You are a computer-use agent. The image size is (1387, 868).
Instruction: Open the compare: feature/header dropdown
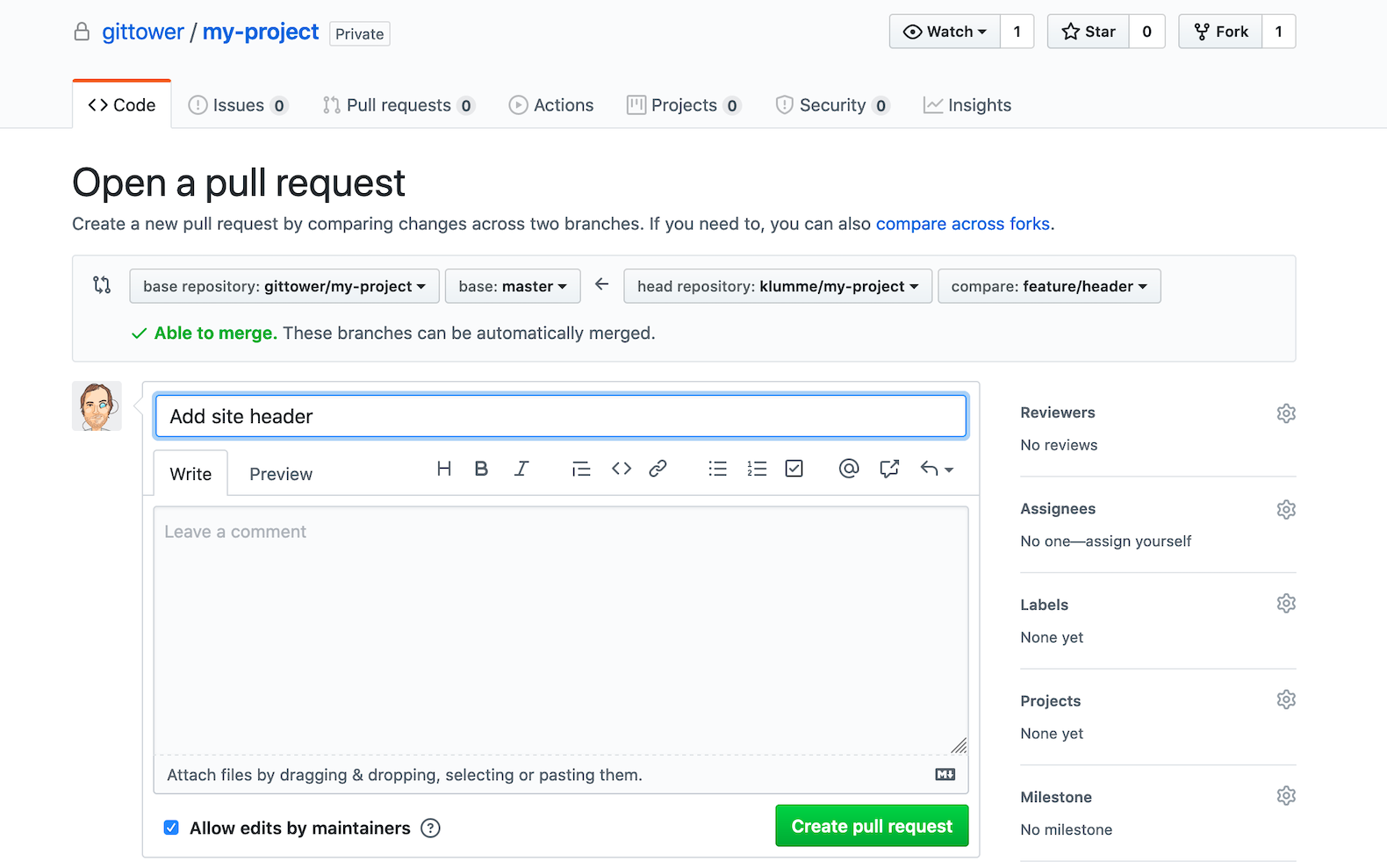coord(1049,286)
